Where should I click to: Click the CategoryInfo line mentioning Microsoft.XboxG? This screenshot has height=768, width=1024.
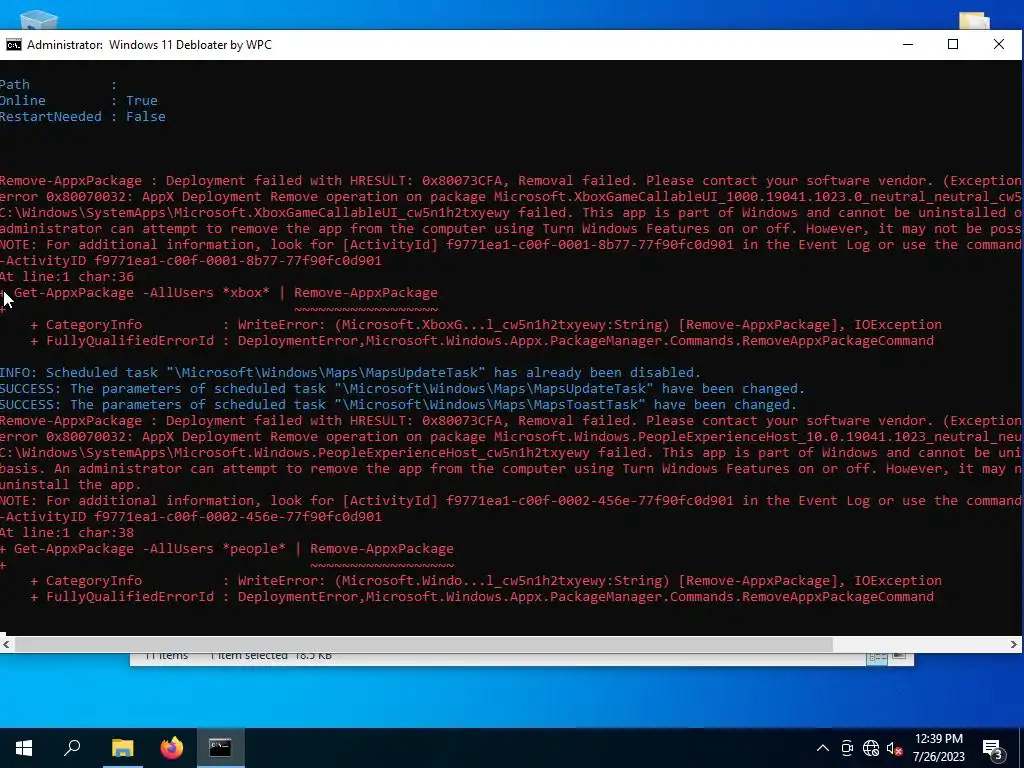486,325
